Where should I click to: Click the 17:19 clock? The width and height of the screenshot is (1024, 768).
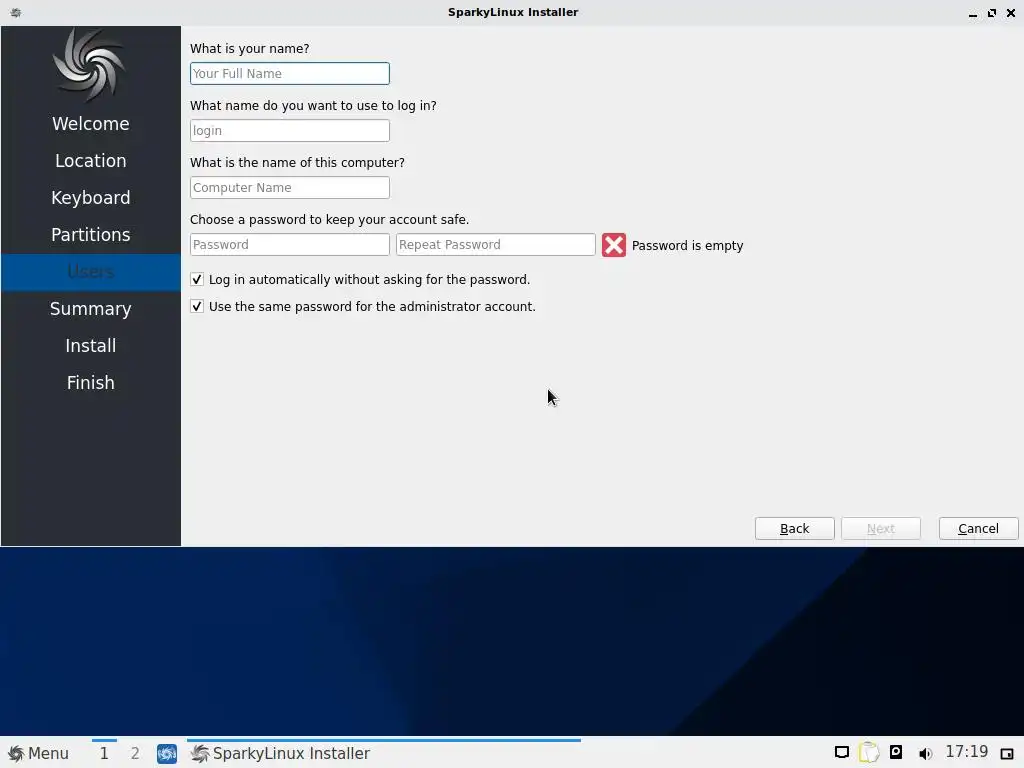tap(967, 752)
